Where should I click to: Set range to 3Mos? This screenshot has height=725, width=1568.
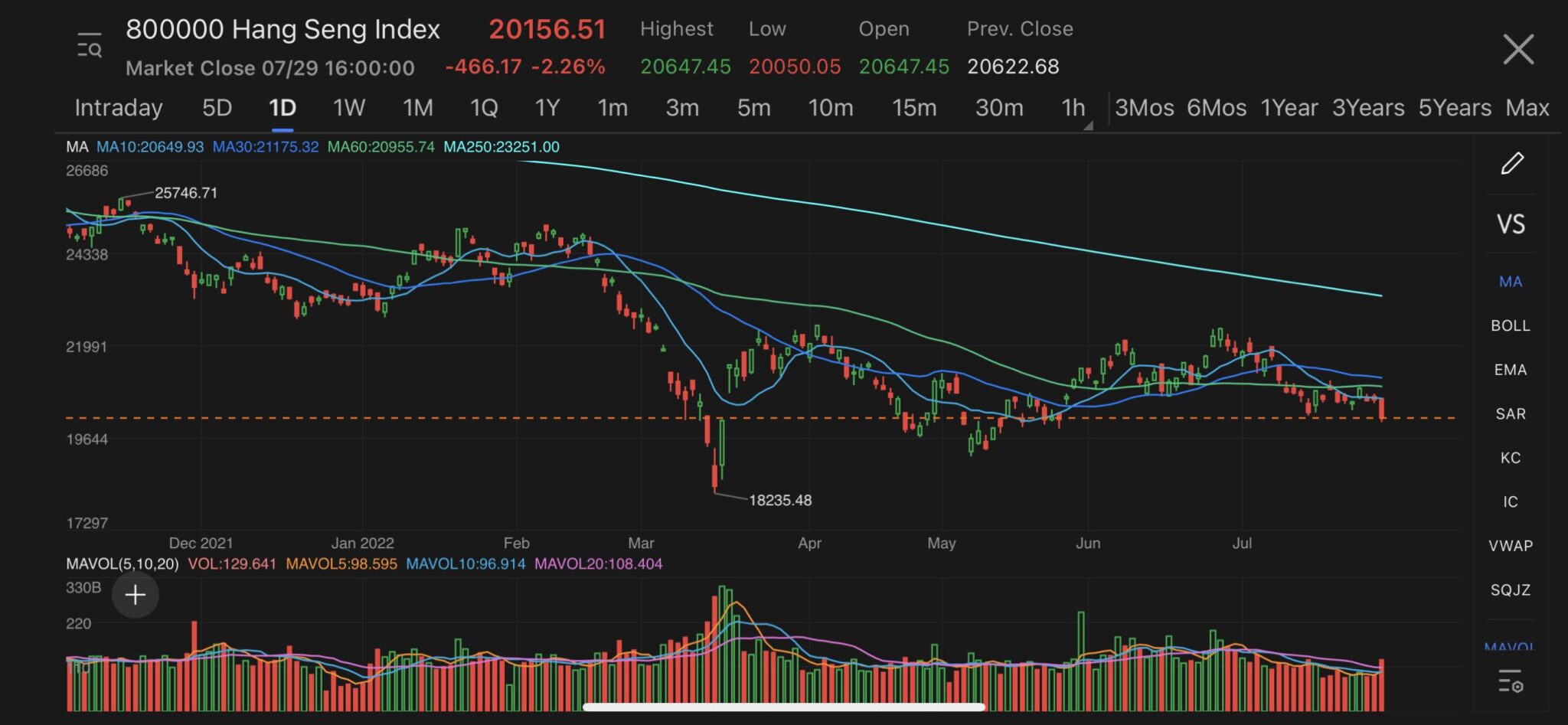[1145, 108]
